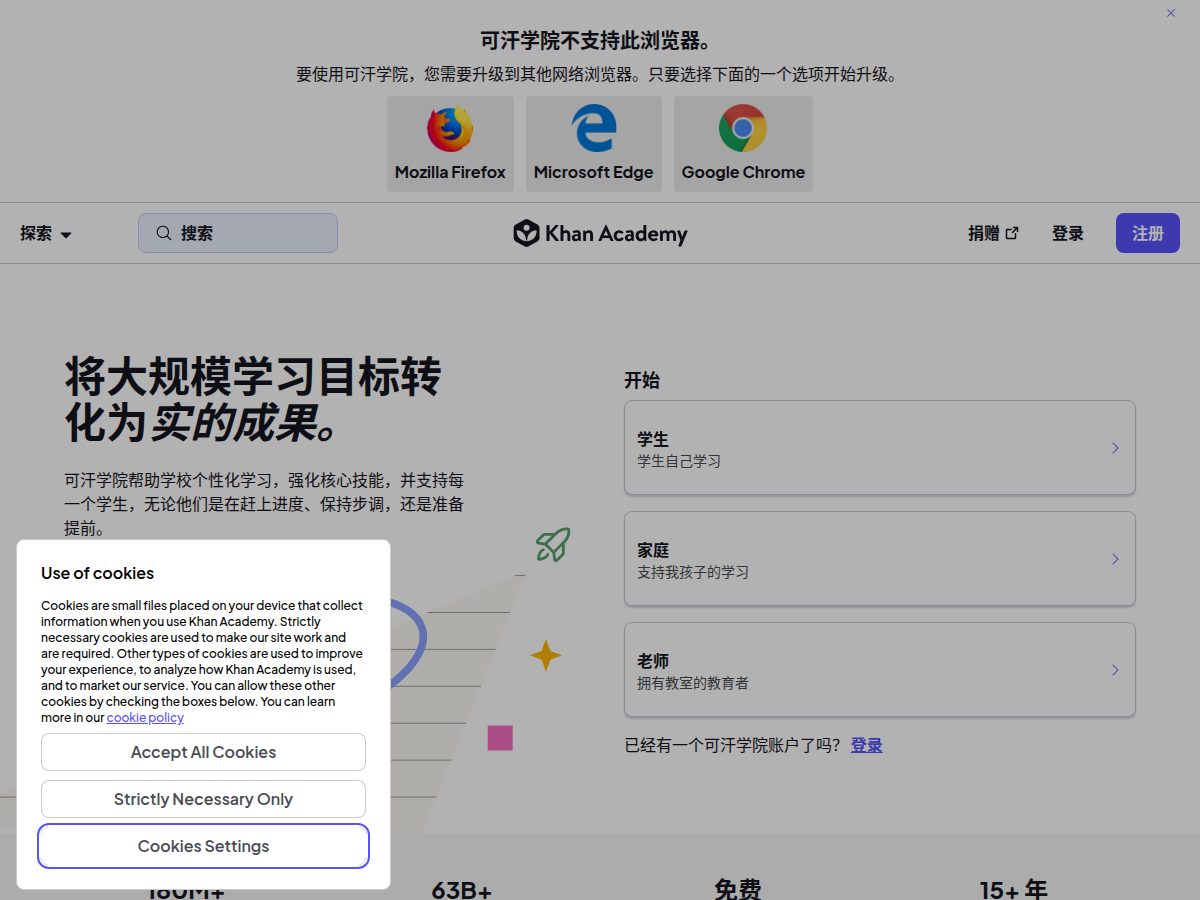
Task: Select the 学生 card
Action: [880, 447]
